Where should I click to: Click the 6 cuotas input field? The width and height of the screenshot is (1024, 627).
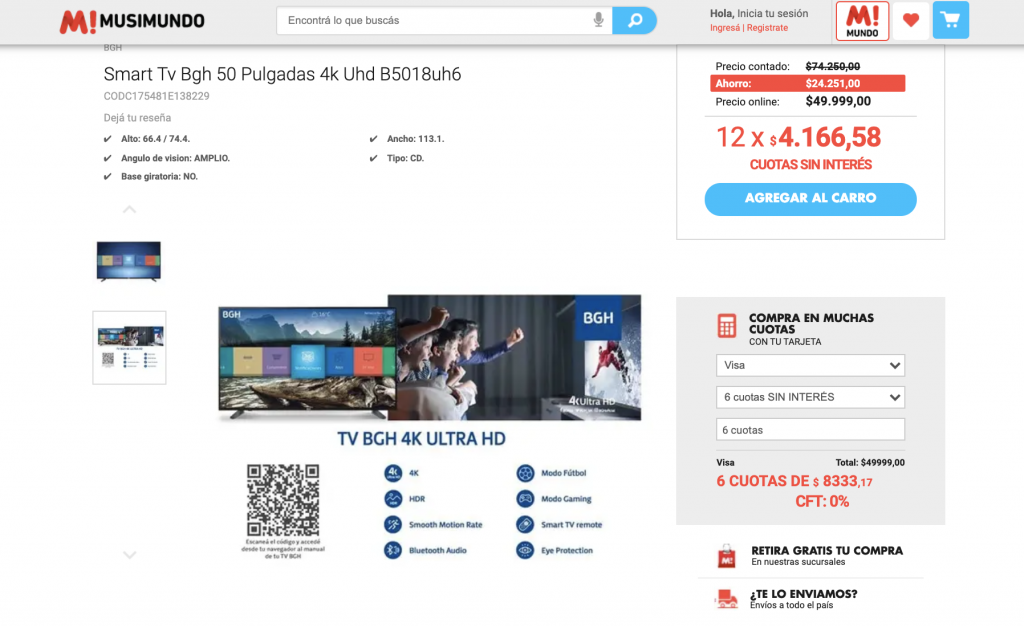click(x=810, y=430)
